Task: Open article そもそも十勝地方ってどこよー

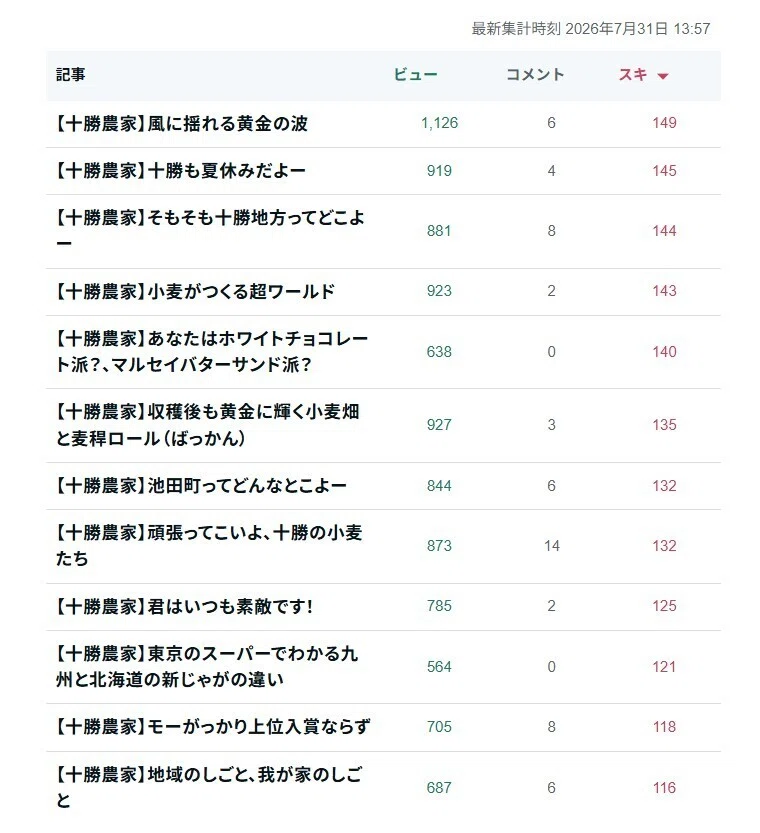Action: [211, 231]
